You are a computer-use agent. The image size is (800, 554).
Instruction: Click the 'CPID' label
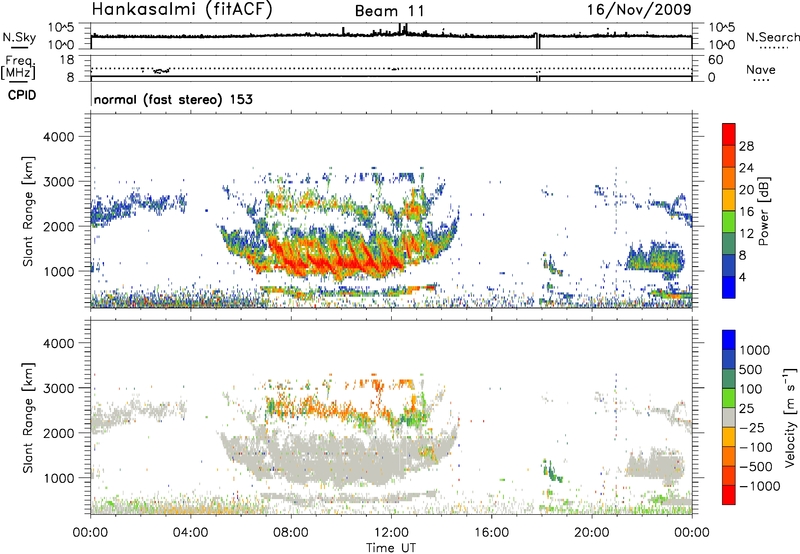[x=22, y=95]
